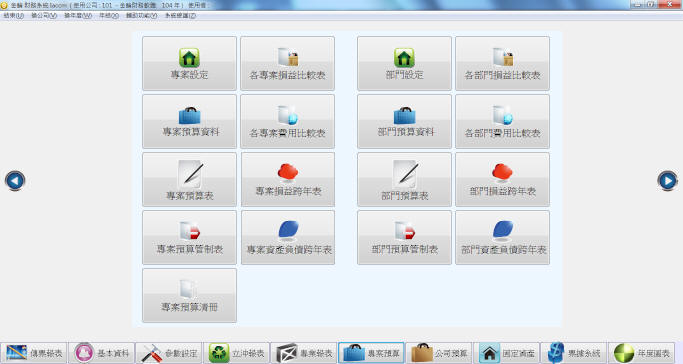The height and width of the screenshot is (364, 683).
Task: Open the 各專案損益比較表 report
Action: 287,64
